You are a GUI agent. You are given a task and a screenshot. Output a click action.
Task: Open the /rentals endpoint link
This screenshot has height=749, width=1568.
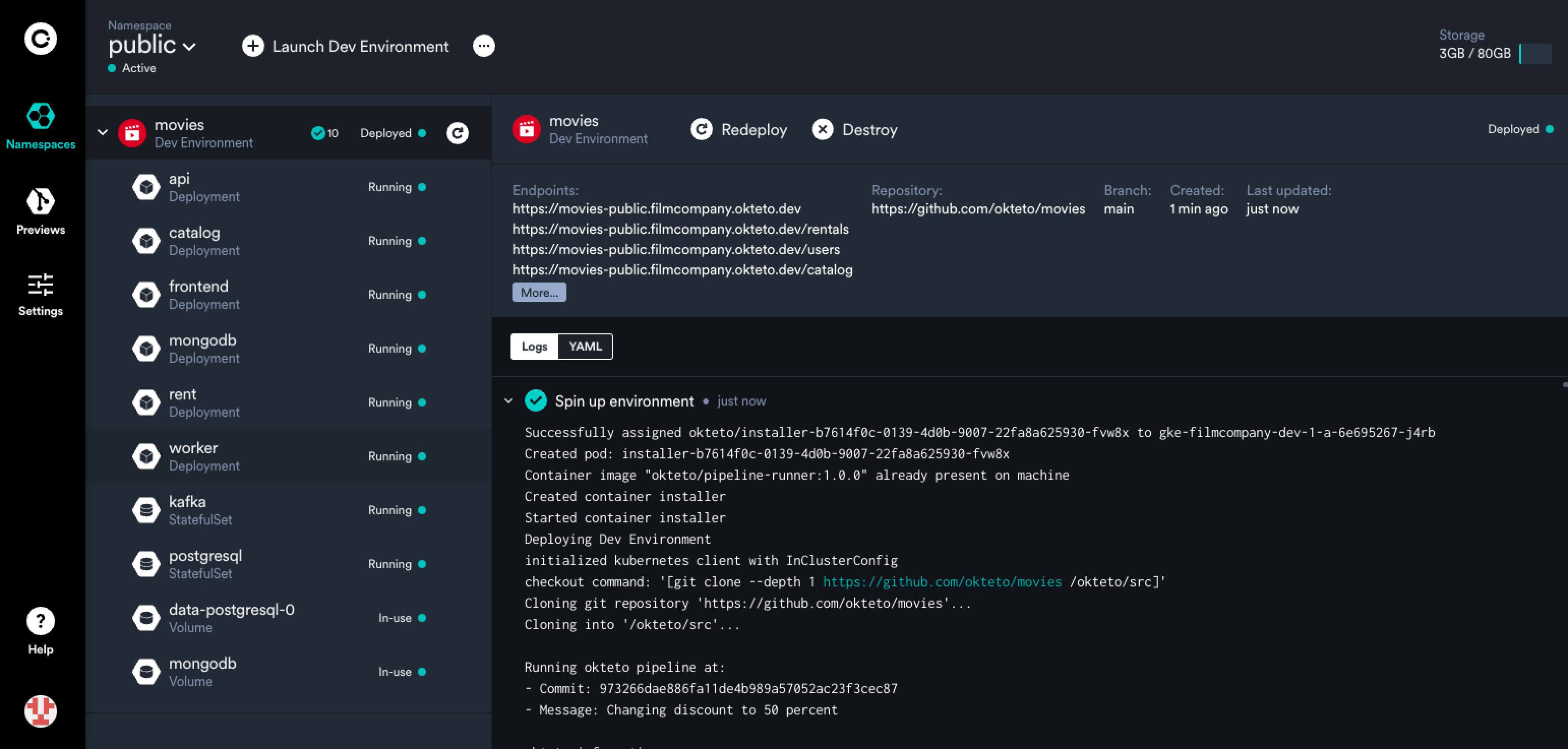click(x=680, y=229)
